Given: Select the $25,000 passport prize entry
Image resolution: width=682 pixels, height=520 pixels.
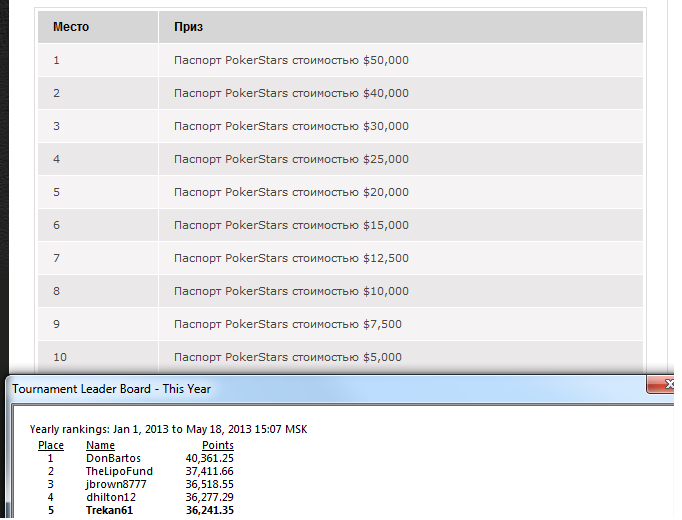Looking at the screenshot, I should [x=291, y=159].
